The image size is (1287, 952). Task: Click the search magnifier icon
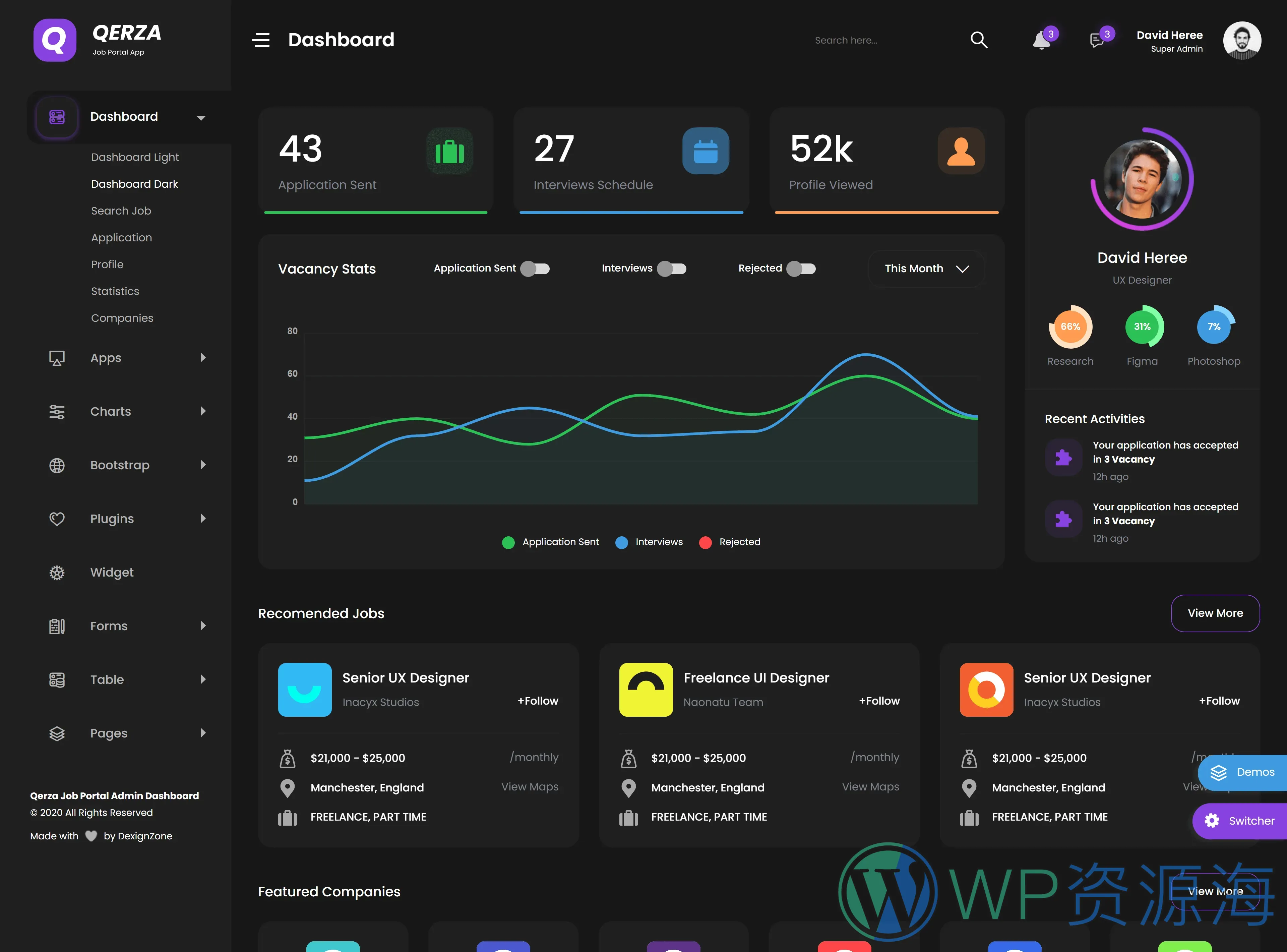(979, 40)
